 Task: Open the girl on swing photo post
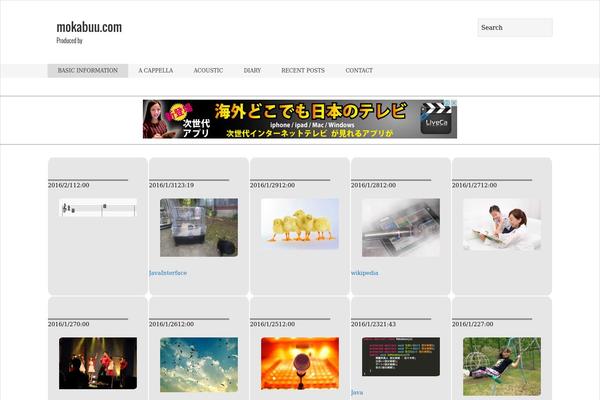tap(502, 366)
